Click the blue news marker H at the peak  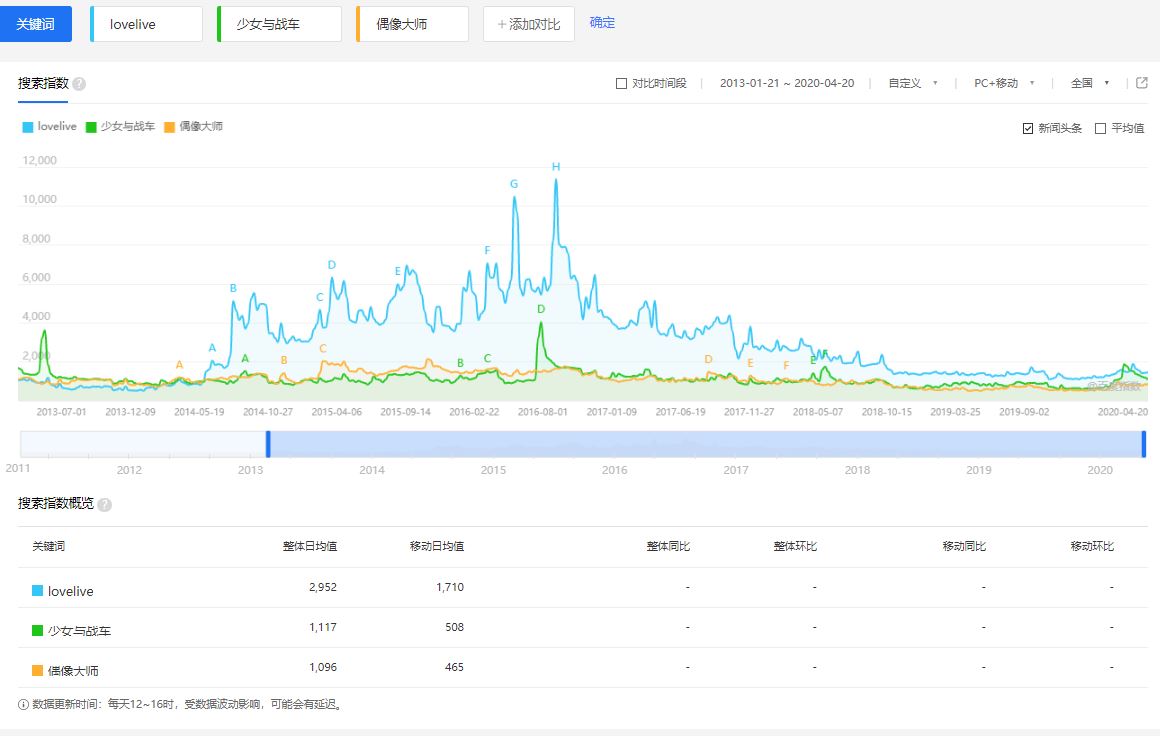556,167
